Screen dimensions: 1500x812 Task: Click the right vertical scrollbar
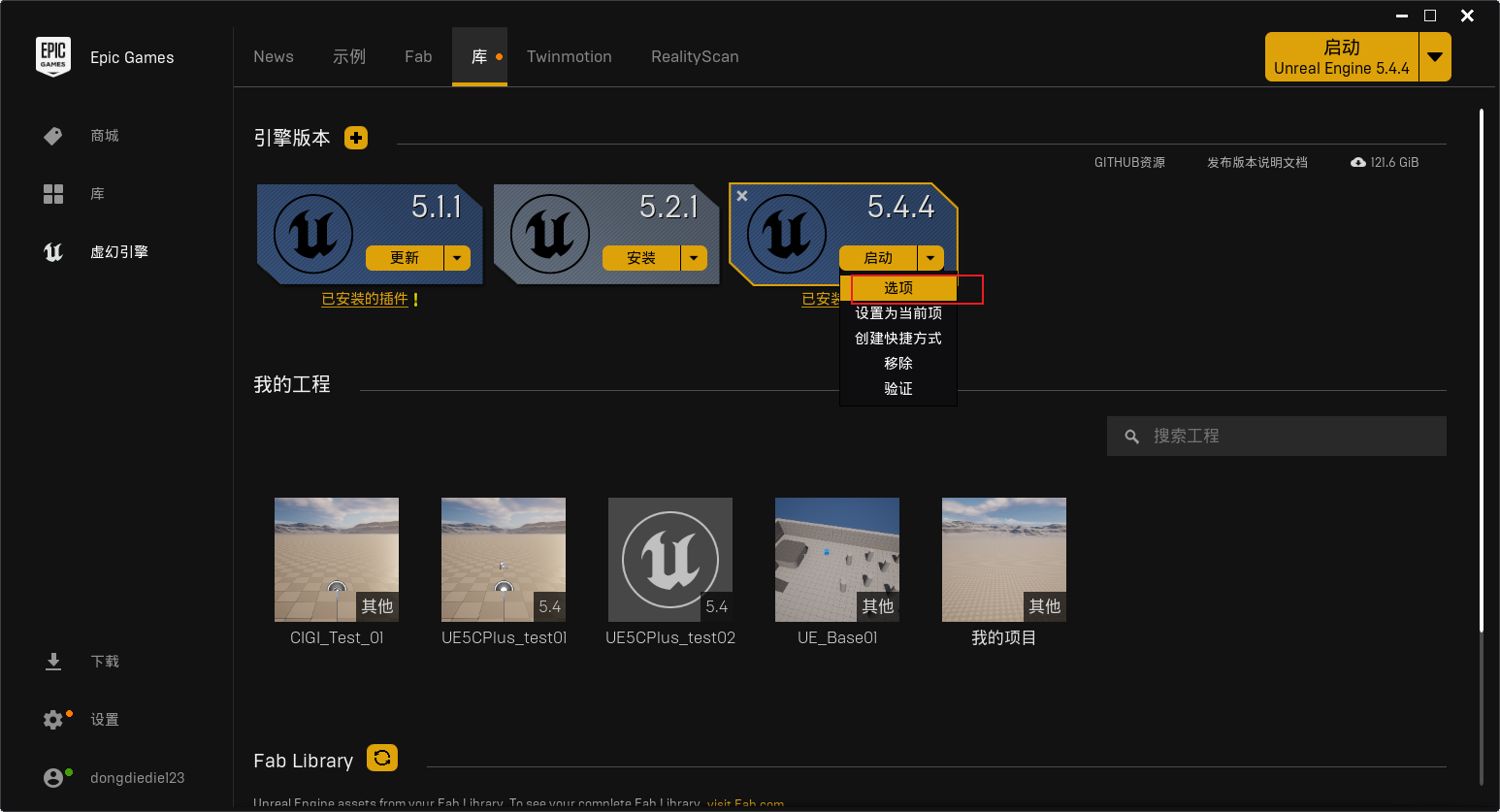[x=1482, y=371]
